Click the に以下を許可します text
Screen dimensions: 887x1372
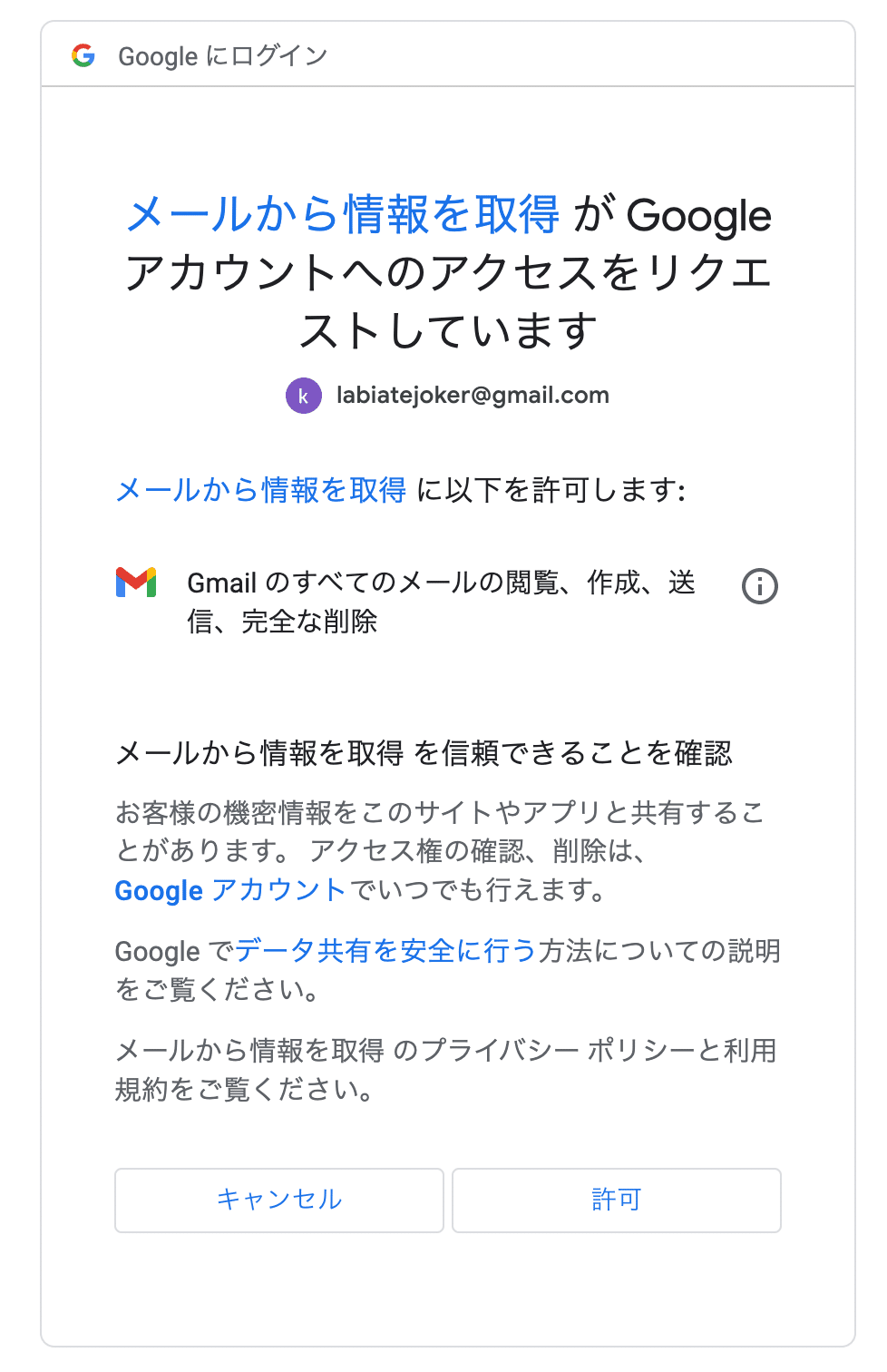(551, 490)
